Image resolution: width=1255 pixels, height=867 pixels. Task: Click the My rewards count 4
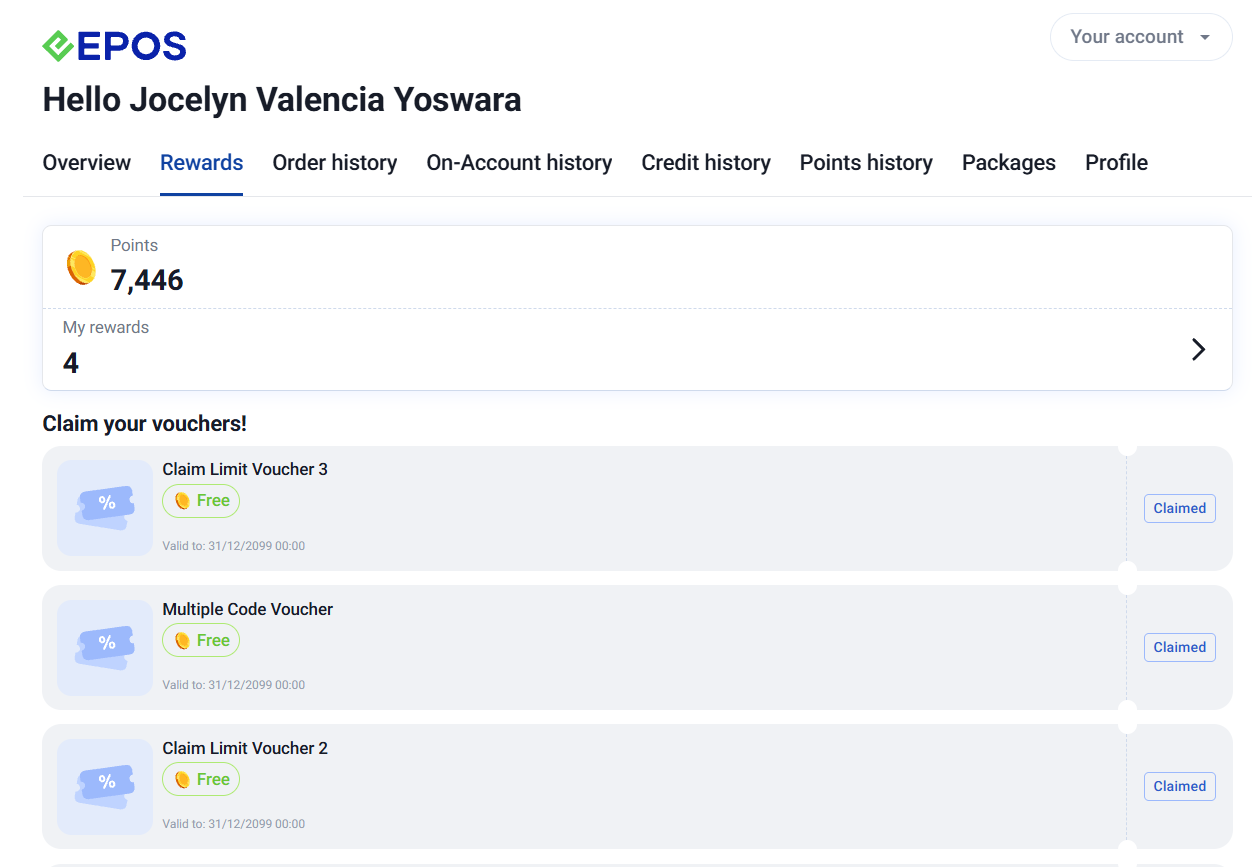[71, 362]
